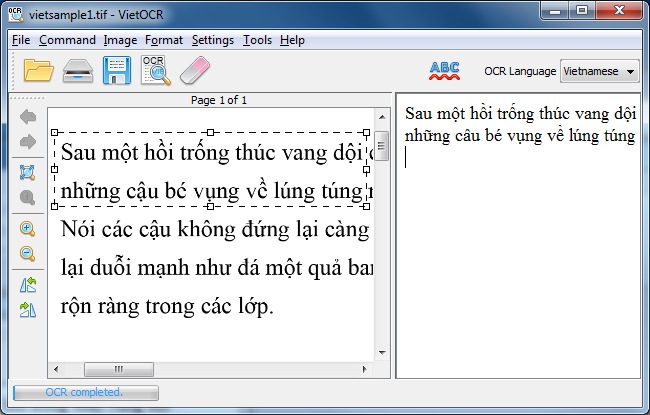Open the VietOCR window title icon
Image resolution: width=650 pixels, height=415 pixels.
tap(16, 14)
